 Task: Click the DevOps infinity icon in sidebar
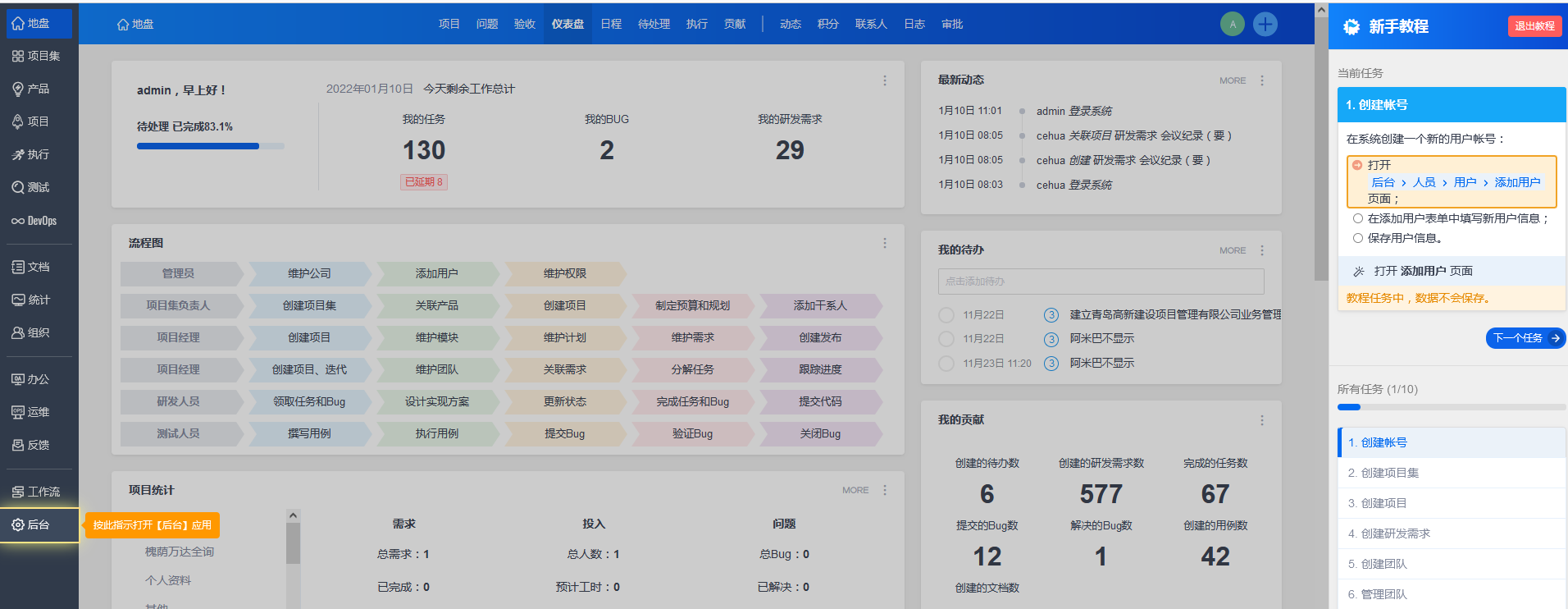pos(17,221)
